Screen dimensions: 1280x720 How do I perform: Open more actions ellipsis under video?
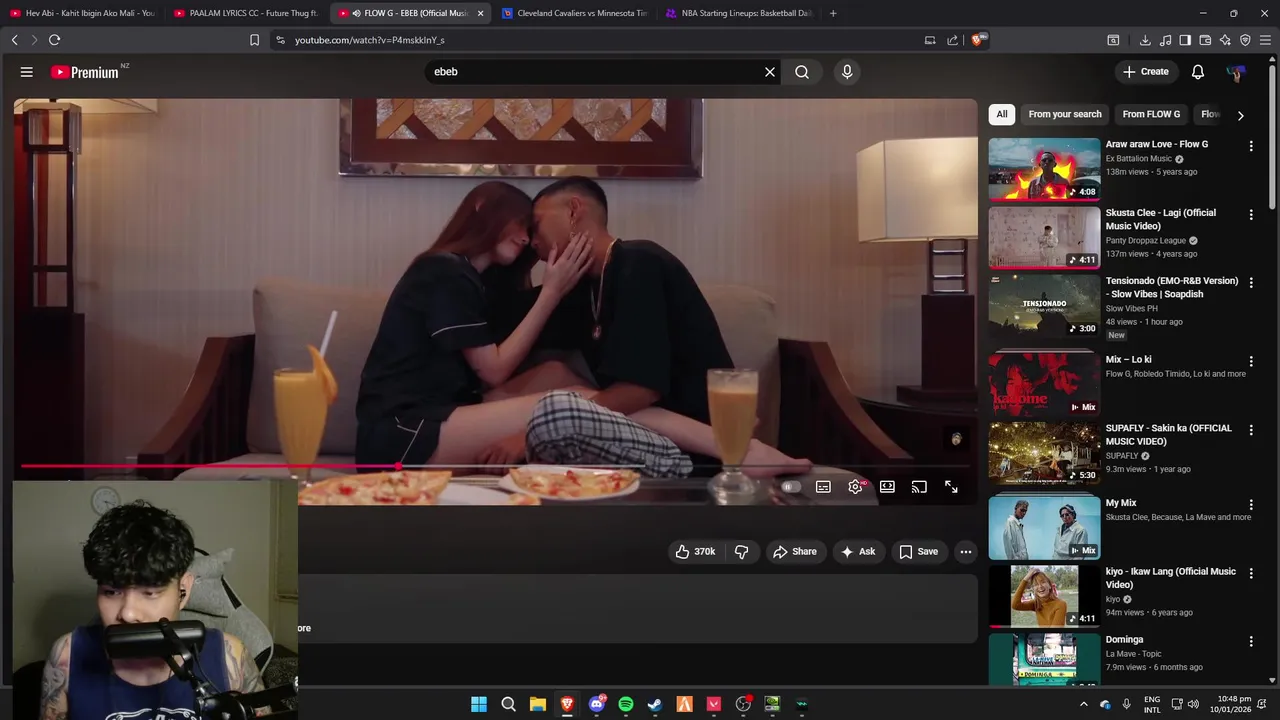[x=966, y=552]
